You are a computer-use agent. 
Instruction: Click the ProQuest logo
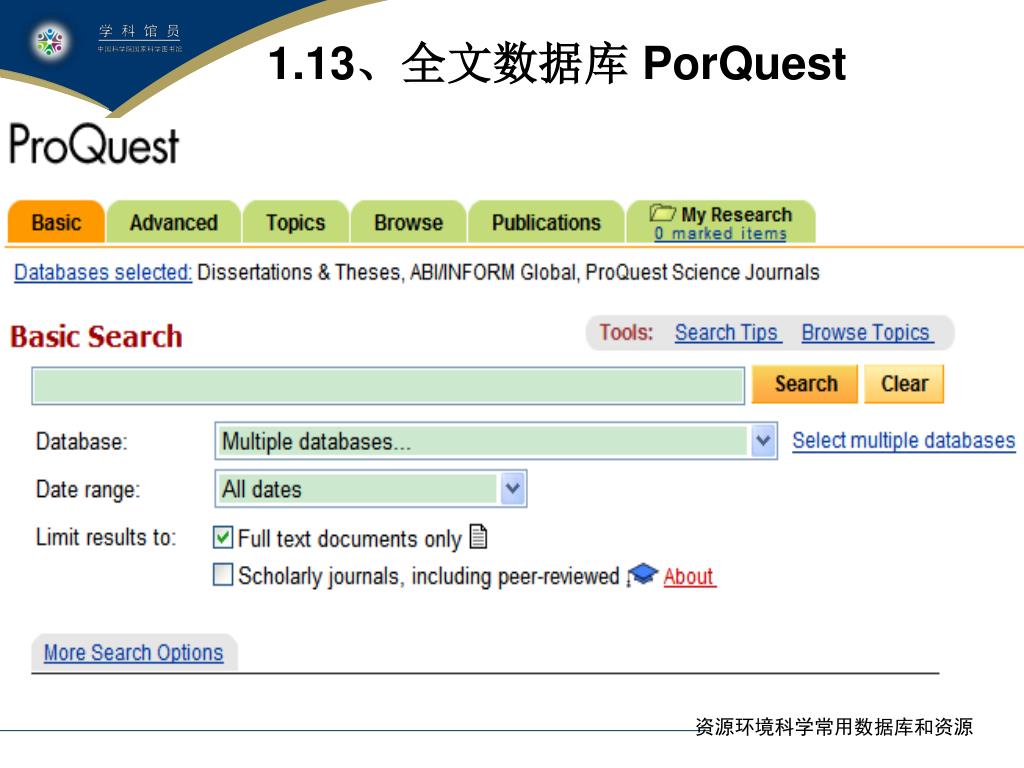(94, 144)
